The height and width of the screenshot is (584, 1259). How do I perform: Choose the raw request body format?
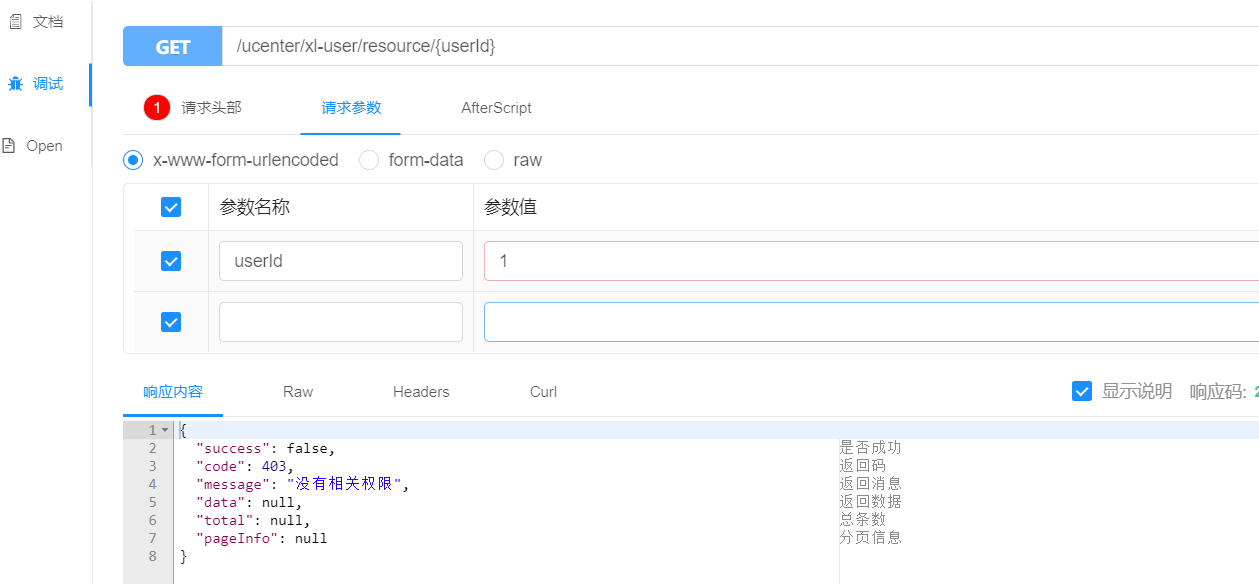(x=494, y=160)
